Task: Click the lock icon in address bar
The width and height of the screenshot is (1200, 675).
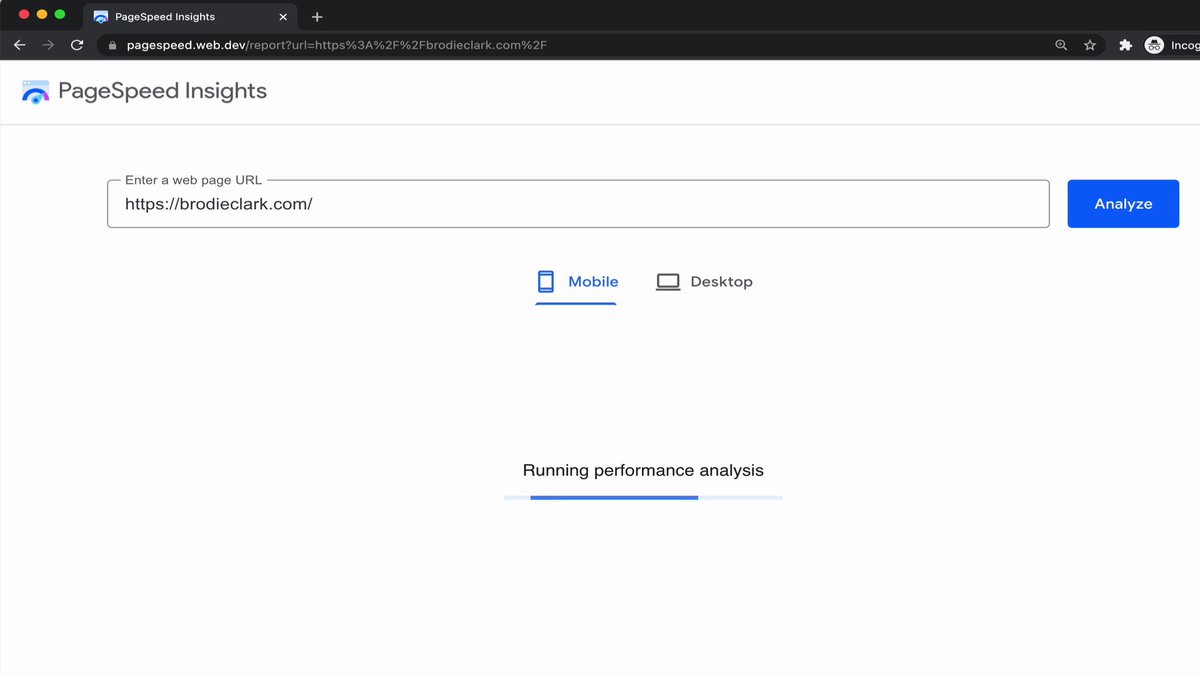Action: pos(112,45)
